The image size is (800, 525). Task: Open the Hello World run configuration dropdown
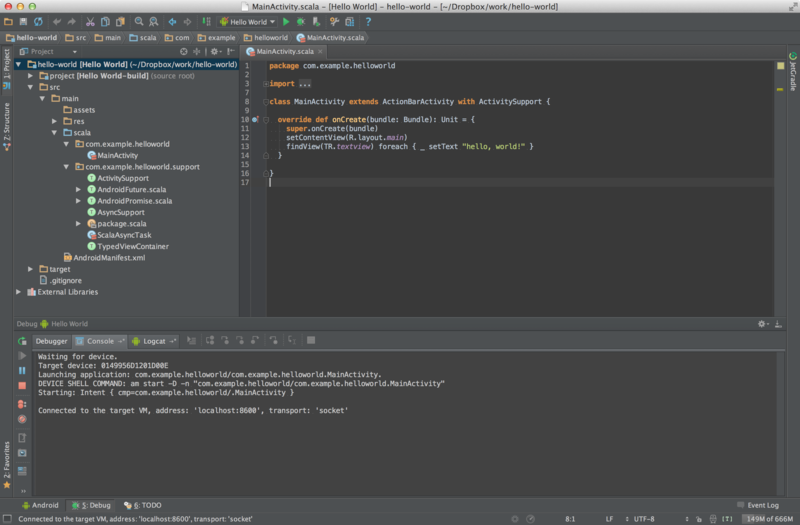247,22
